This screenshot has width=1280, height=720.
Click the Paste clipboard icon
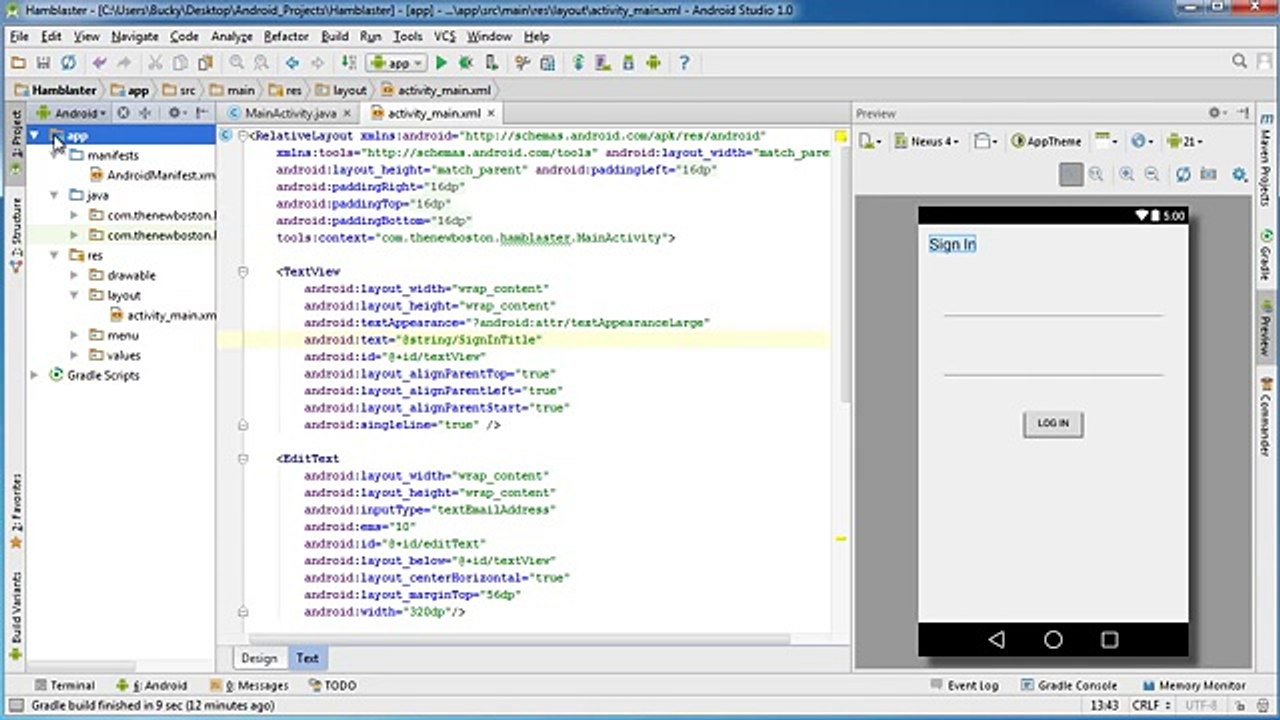point(205,63)
